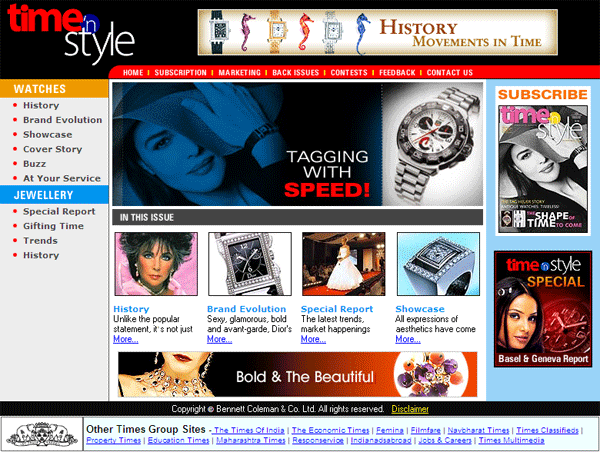Open the runway Special Report thumbnail
Viewport: 600px width, 452px height.
click(x=344, y=264)
